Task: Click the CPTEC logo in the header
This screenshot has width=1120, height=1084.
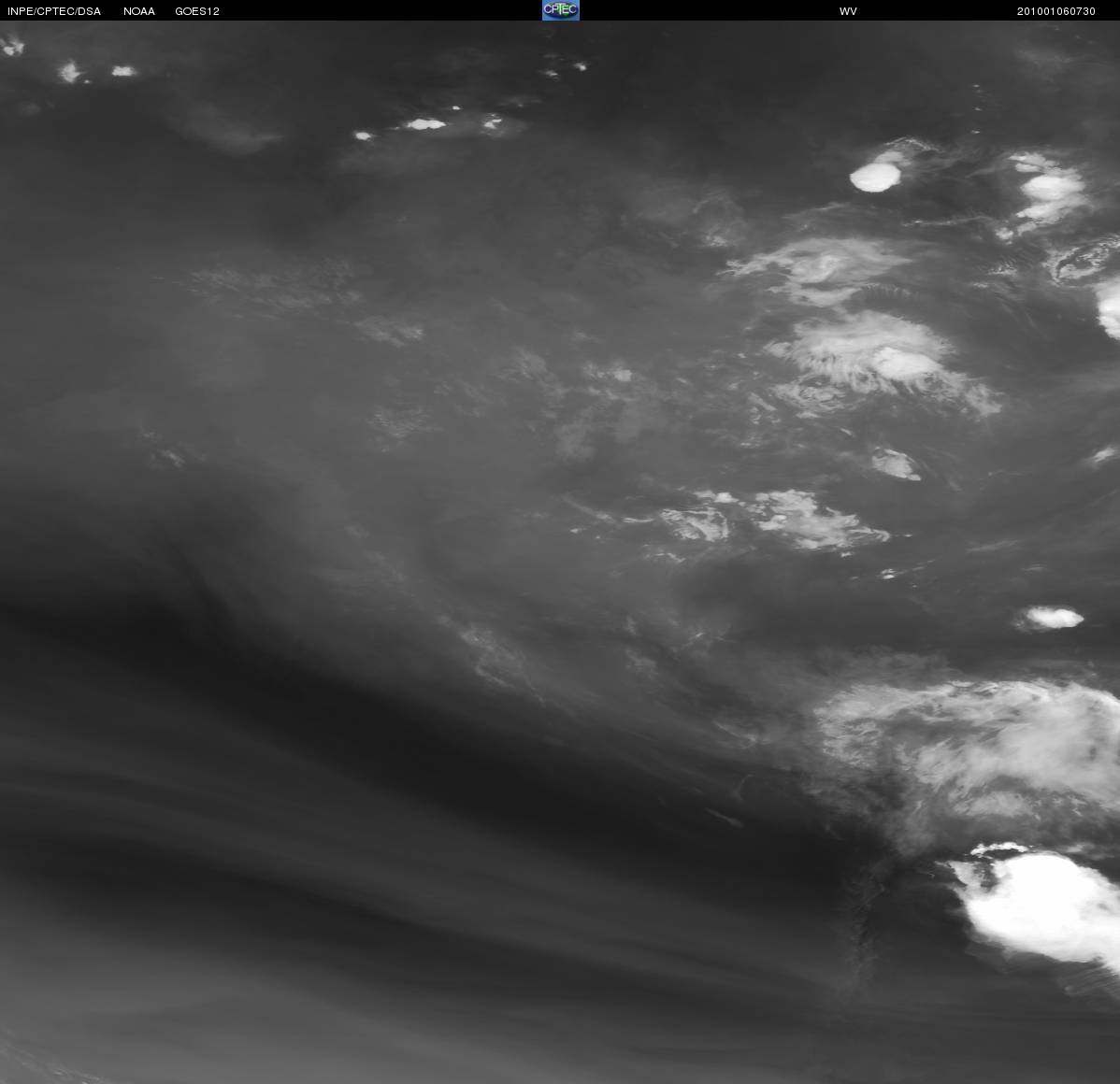Action: (561, 10)
